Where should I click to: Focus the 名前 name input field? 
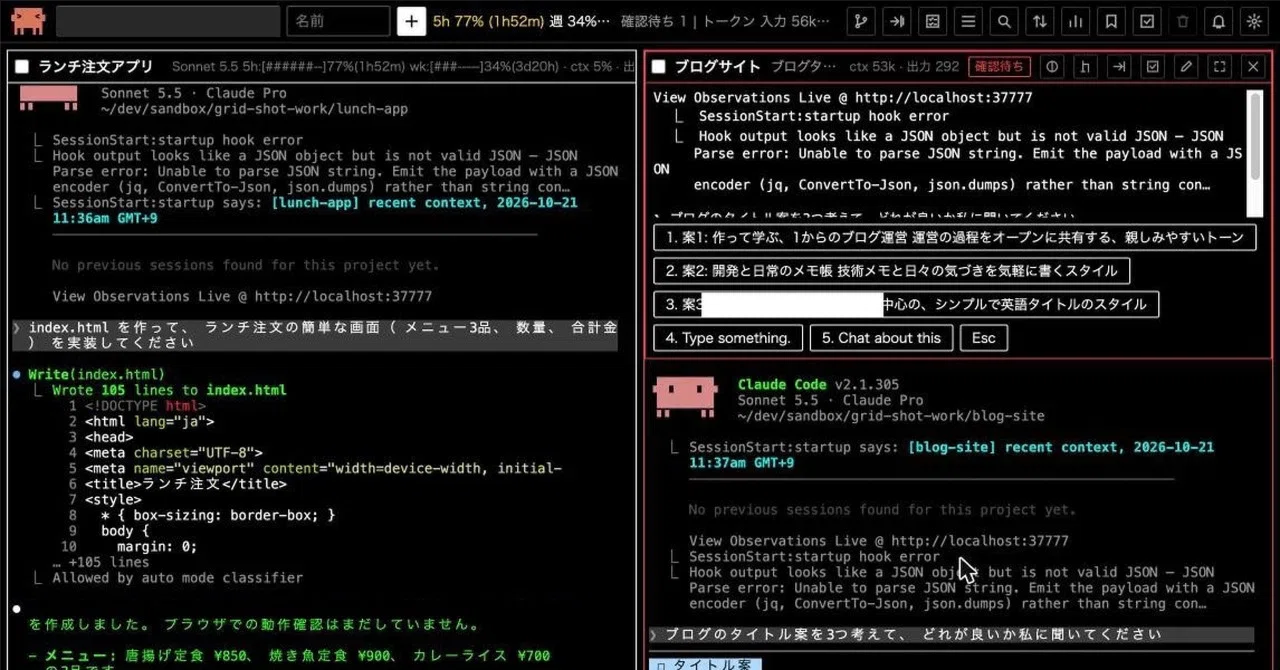coord(338,21)
